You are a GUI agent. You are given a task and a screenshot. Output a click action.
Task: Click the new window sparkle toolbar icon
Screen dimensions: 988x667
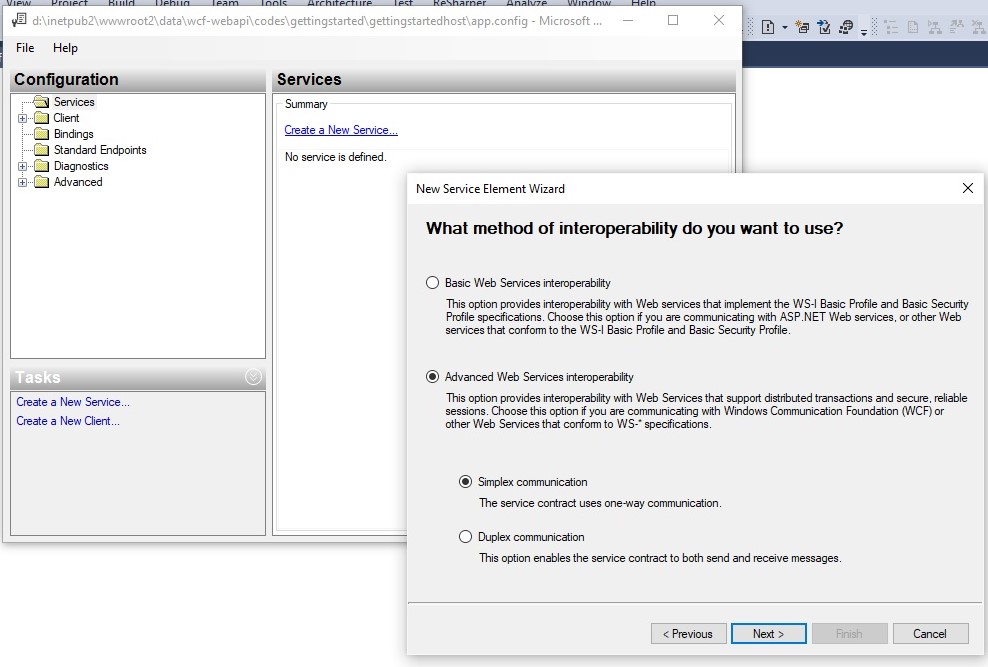click(802, 28)
